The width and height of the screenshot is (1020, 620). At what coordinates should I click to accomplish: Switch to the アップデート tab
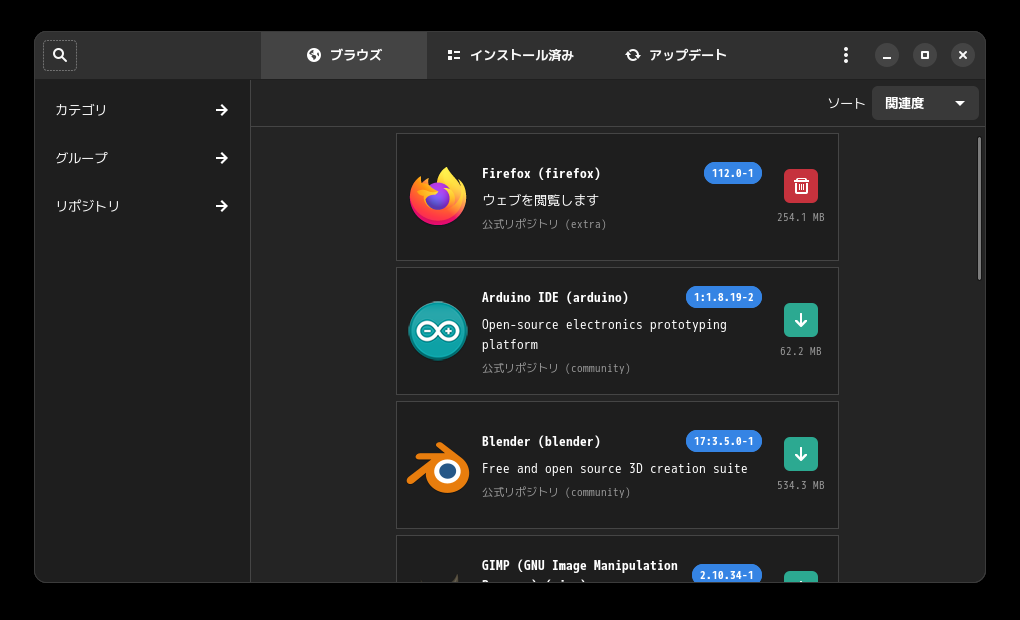[x=676, y=55]
